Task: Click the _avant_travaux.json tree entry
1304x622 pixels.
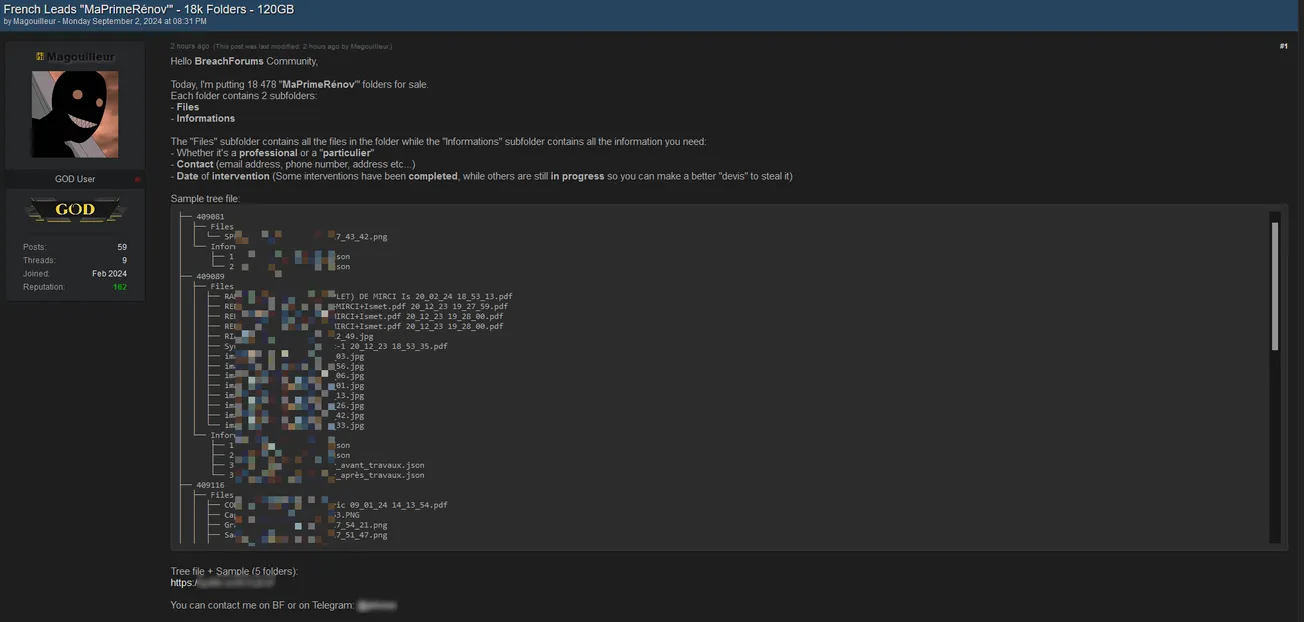Action: click(380, 465)
